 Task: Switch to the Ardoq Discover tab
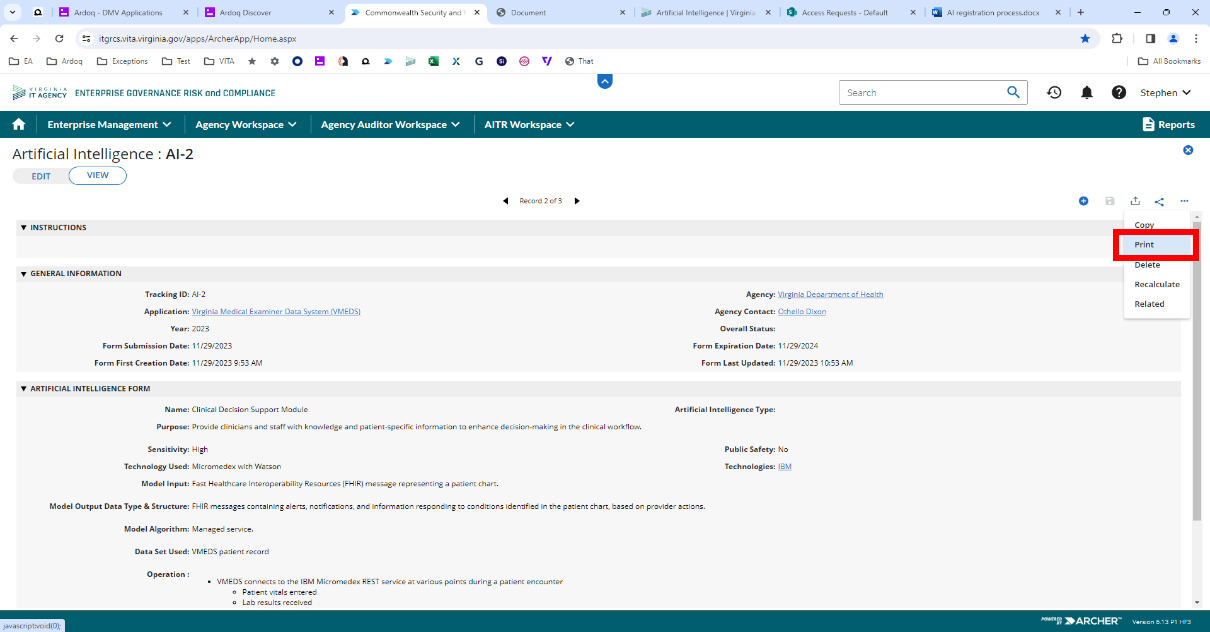(x=268, y=13)
